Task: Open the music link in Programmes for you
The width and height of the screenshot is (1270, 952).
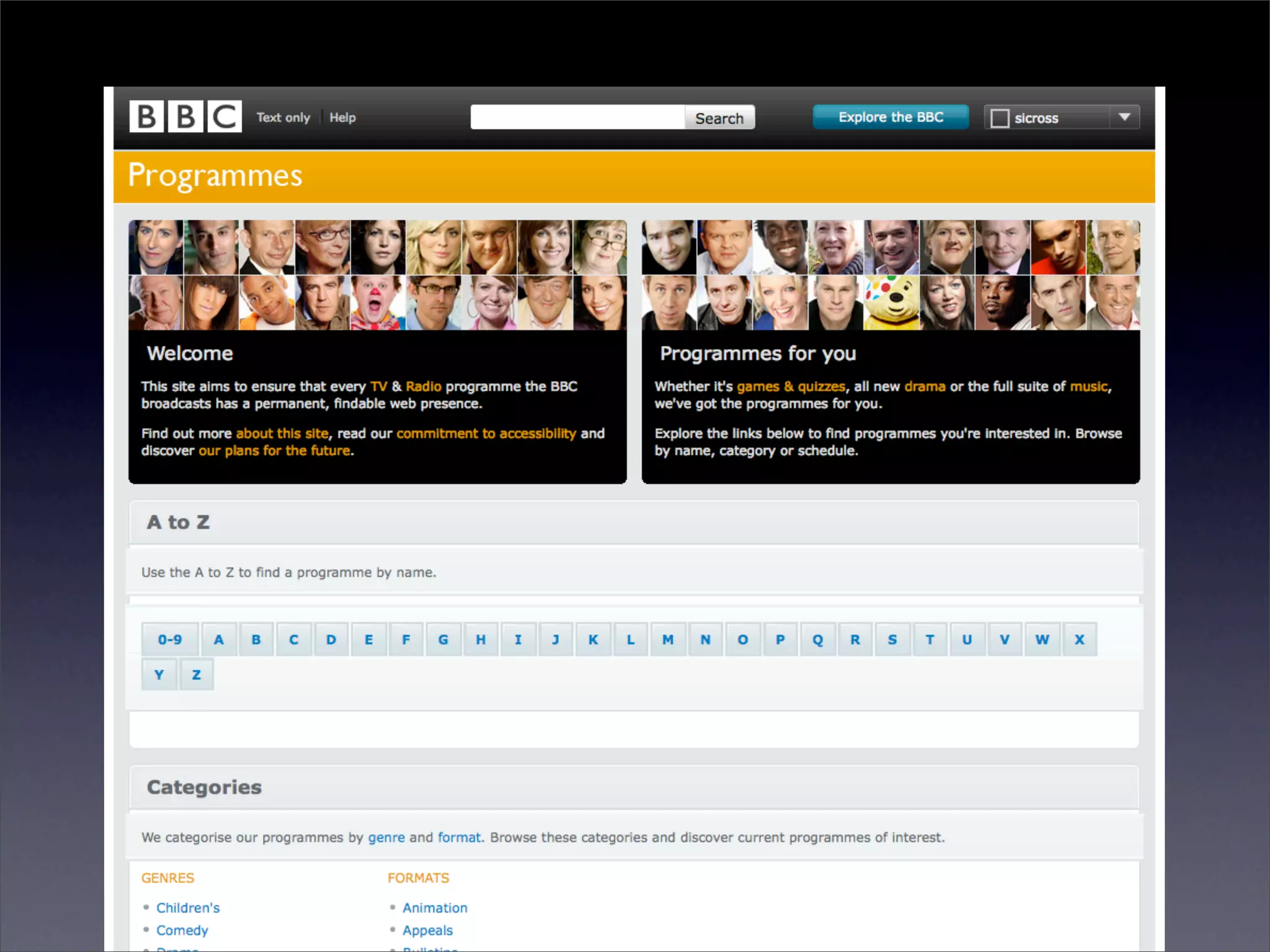Action: coord(1088,386)
